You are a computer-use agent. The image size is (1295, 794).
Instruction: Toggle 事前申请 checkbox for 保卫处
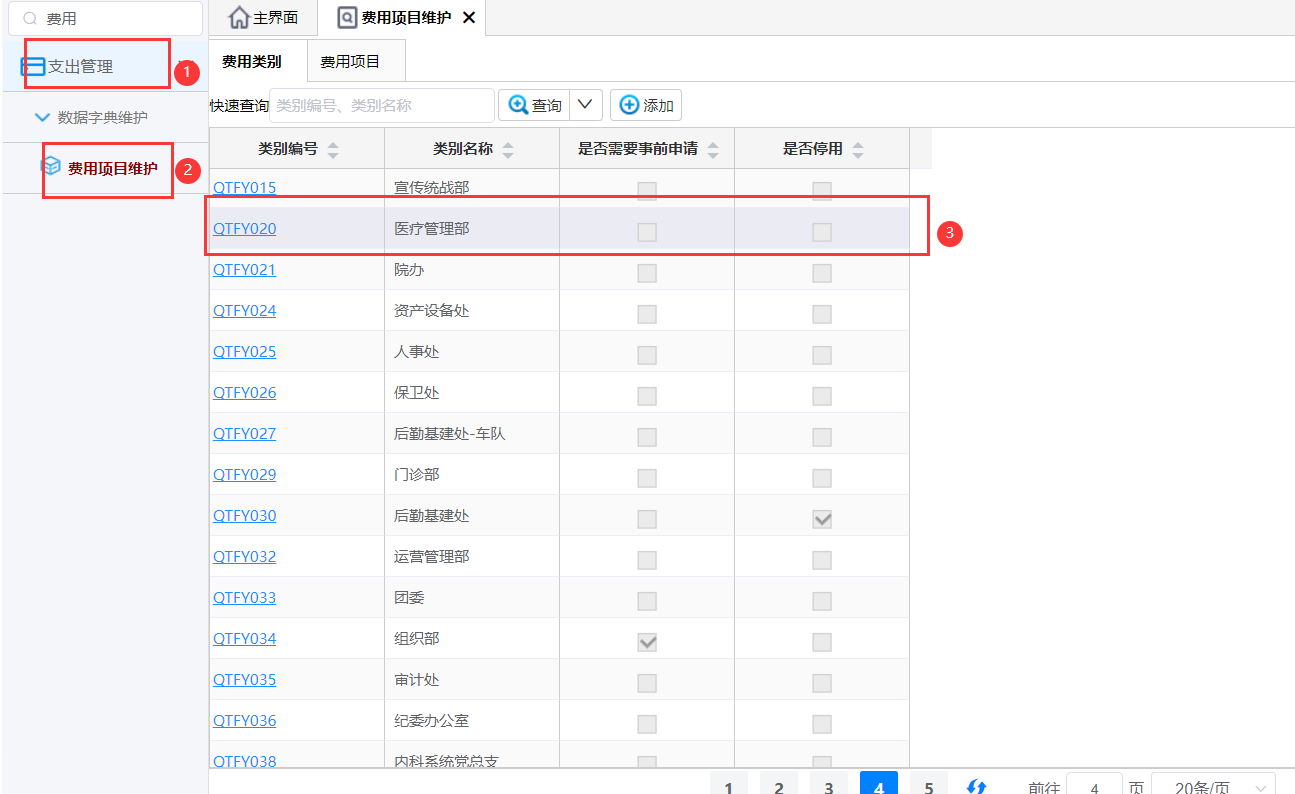[x=647, y=396]
